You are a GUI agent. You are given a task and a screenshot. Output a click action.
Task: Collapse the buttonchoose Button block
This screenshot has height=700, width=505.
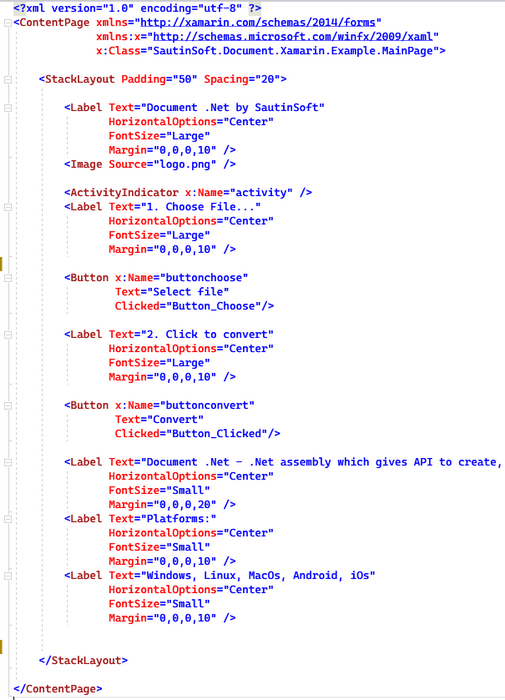coord(8,278)
